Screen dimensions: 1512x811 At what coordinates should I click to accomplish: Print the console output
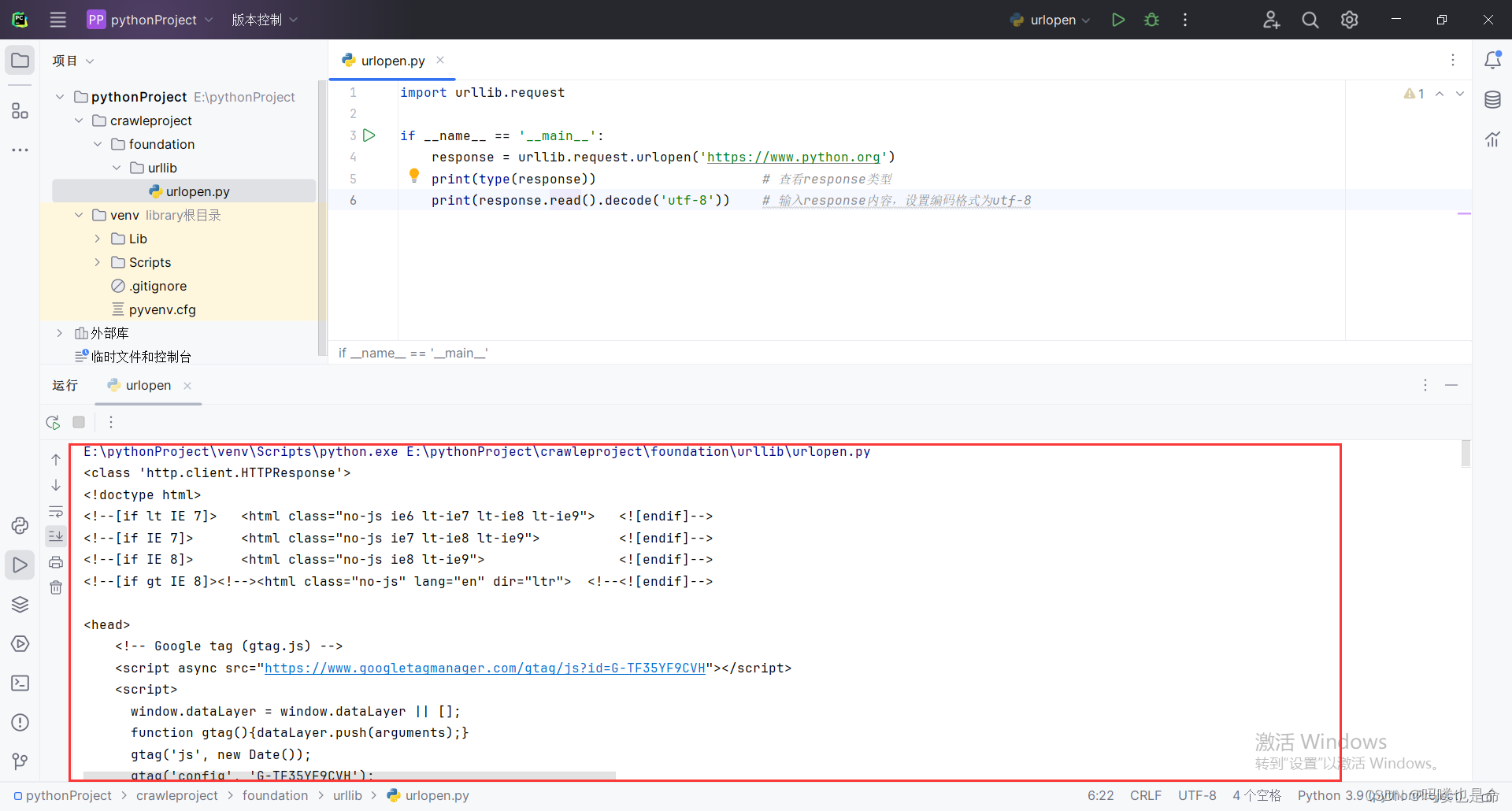click(56, 562)
